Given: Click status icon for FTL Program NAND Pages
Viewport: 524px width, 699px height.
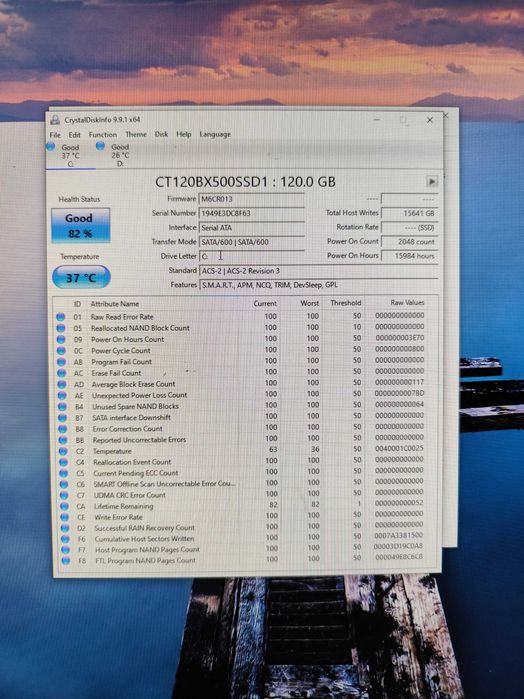Looking at the screenshot, I should (x=66, y=560).
